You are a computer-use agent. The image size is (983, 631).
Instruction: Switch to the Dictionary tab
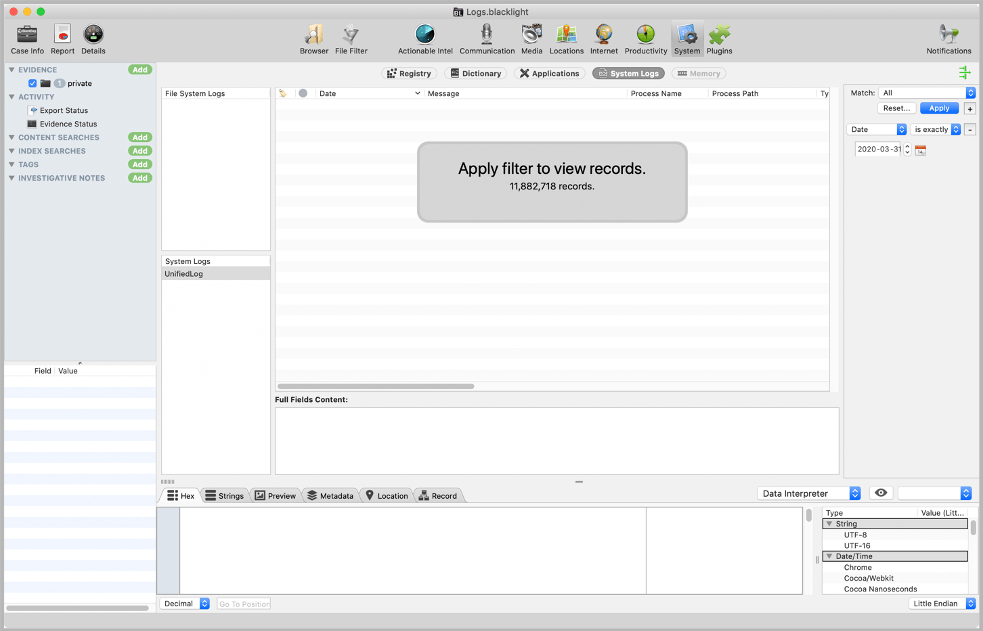476,73
